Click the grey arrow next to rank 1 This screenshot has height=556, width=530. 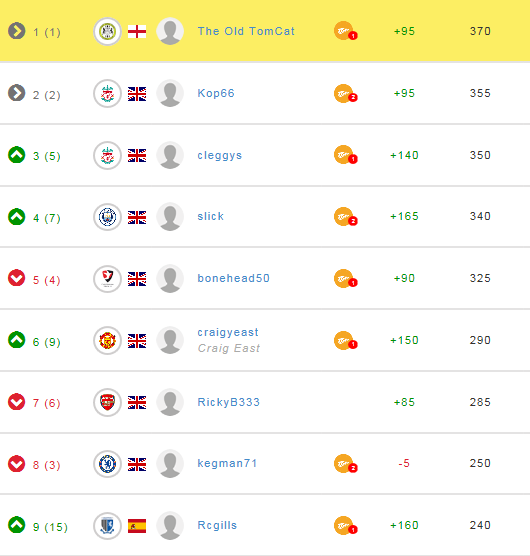17,31
